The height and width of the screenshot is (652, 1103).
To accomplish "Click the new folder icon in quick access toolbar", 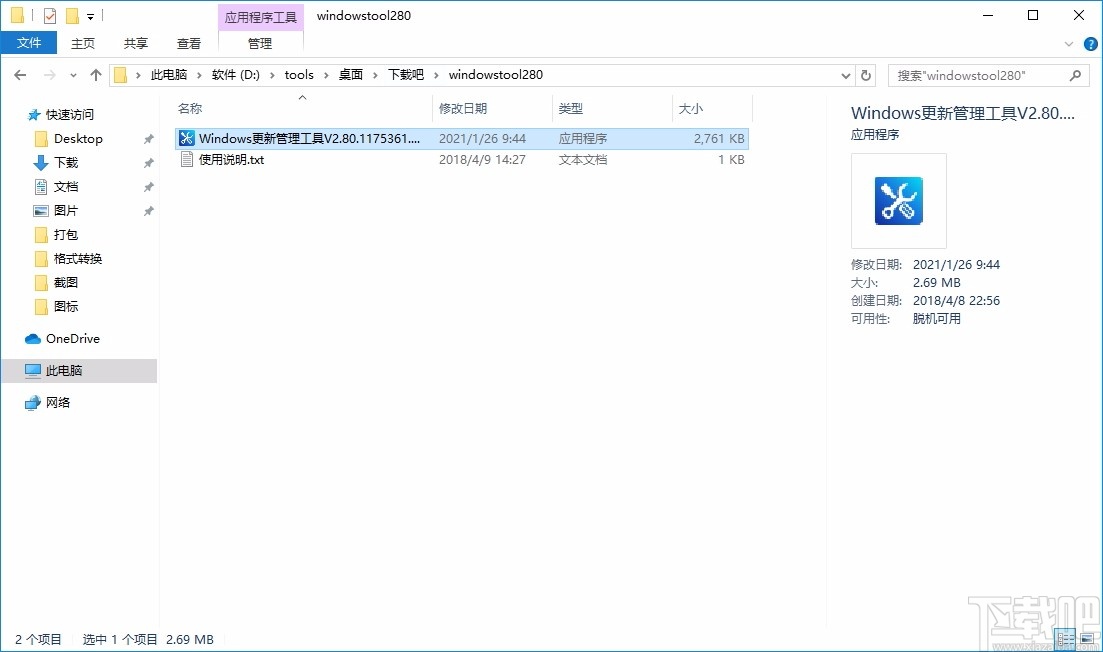I will coord(72,15).
